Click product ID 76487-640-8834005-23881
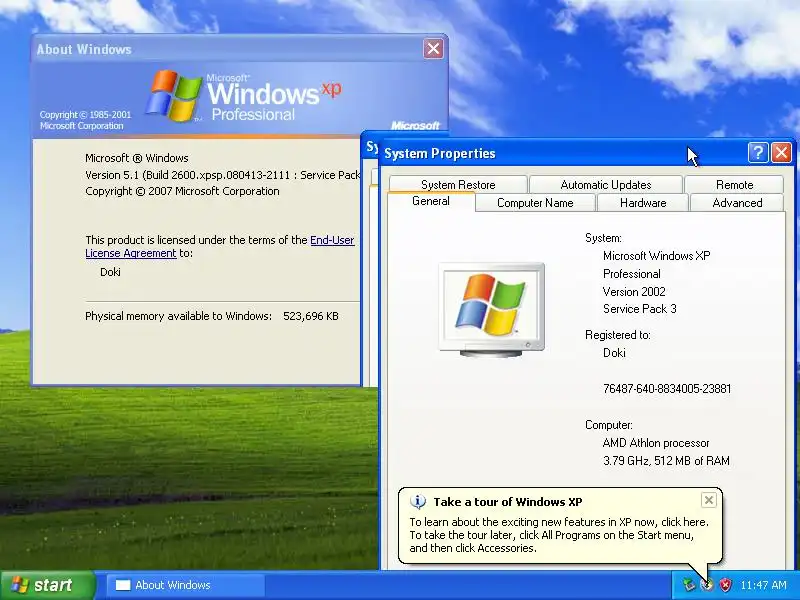Screen dimensions: 800x600 [x=667, y=389]
